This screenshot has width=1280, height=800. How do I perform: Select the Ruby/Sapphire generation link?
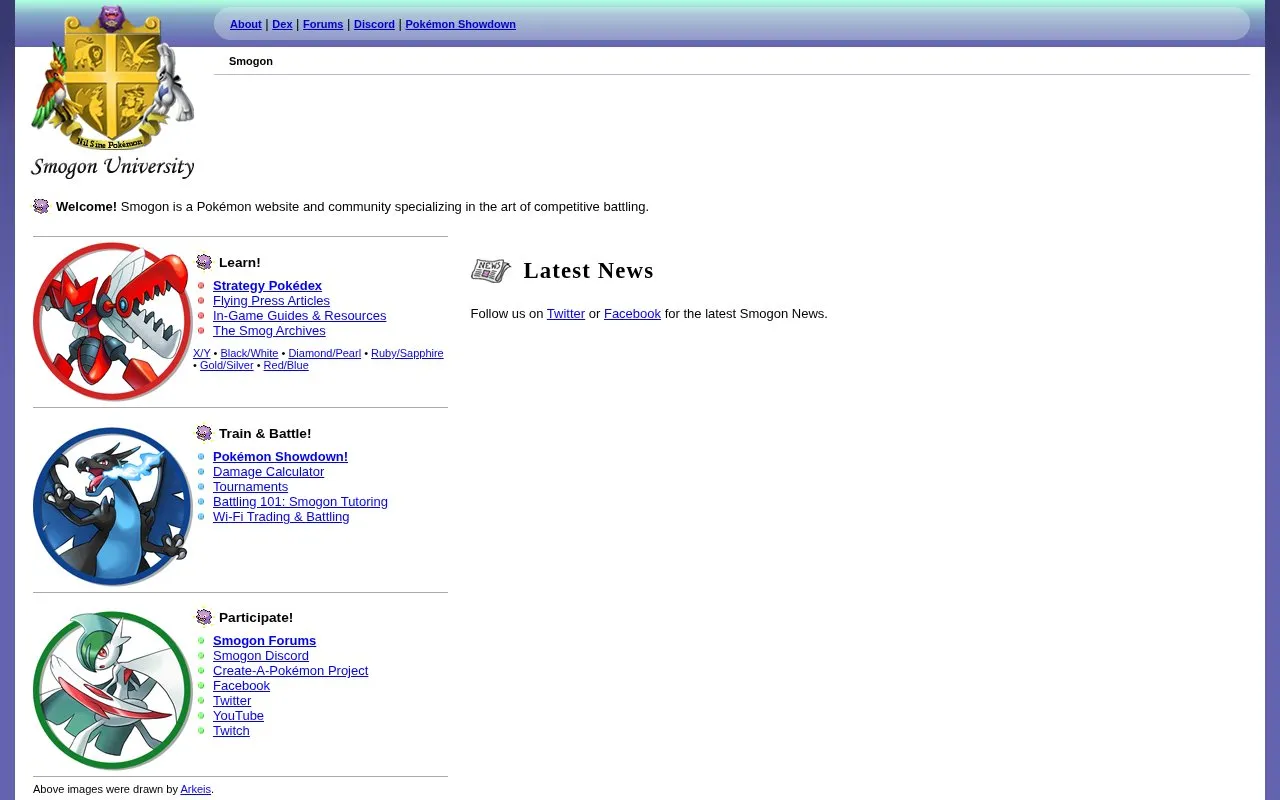click(407, 353)
